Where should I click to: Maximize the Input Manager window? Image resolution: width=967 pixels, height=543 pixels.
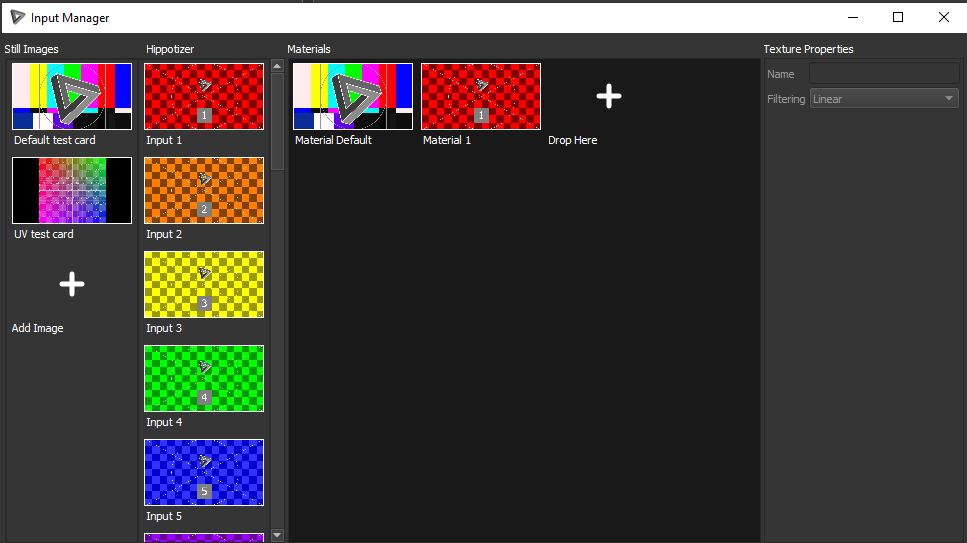(898, 17)
